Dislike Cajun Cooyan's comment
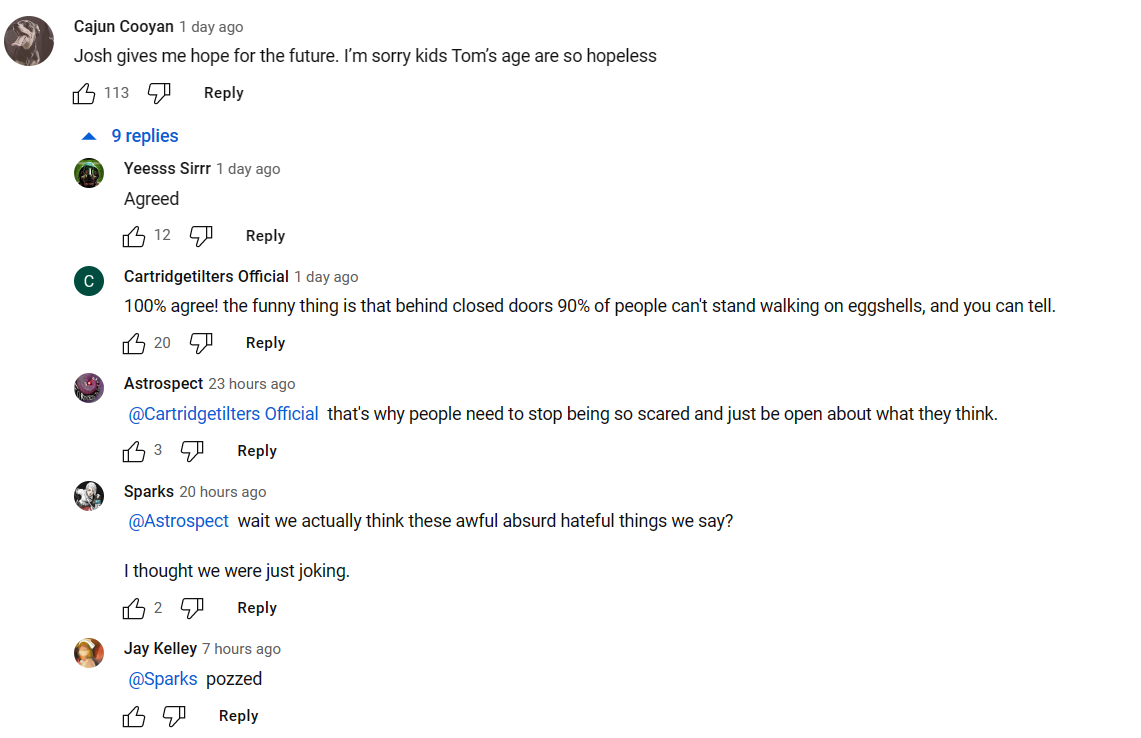Screen dimensions: 1141x738 click(x=159, y=93)
